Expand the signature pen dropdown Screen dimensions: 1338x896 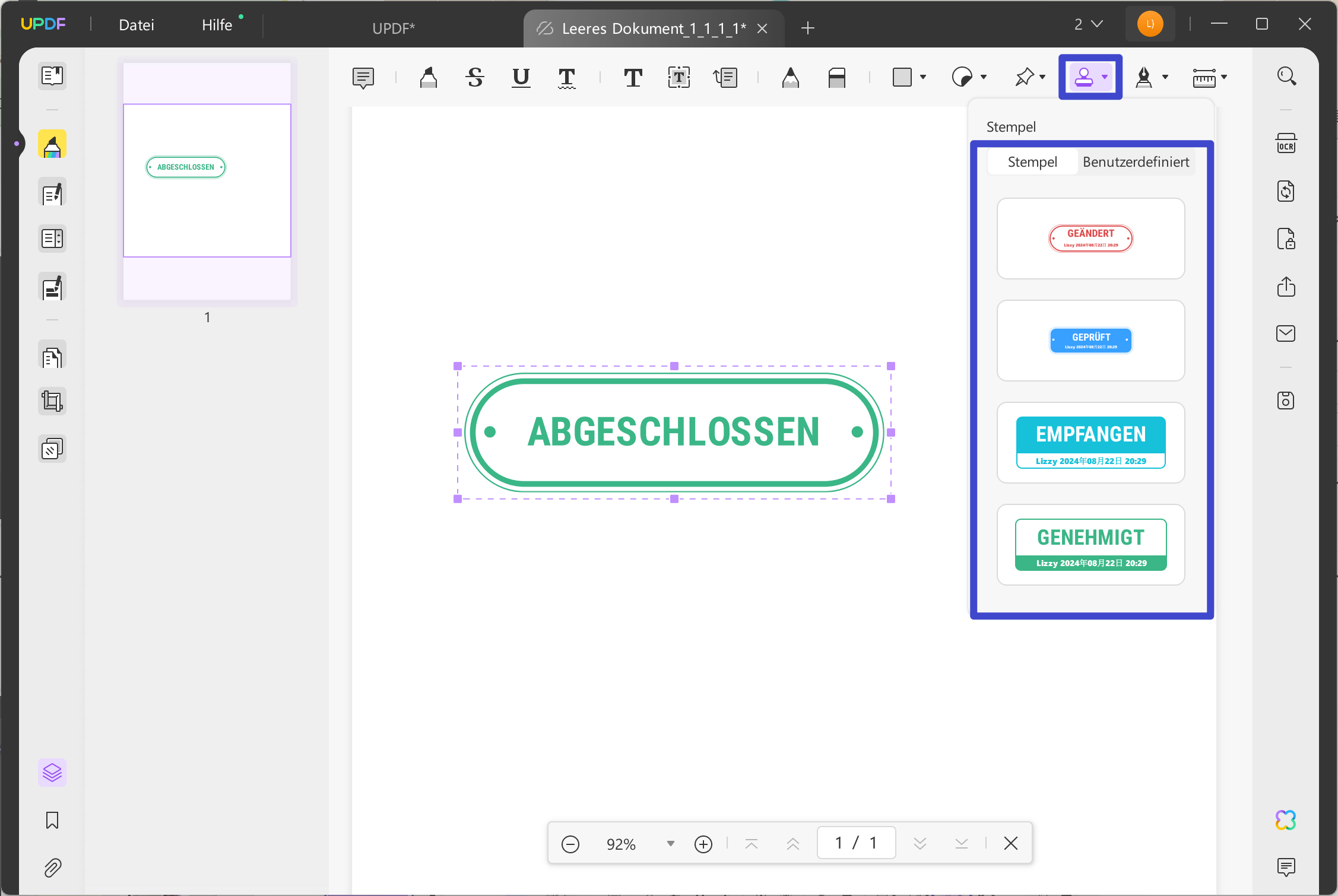click(1165, 78)
